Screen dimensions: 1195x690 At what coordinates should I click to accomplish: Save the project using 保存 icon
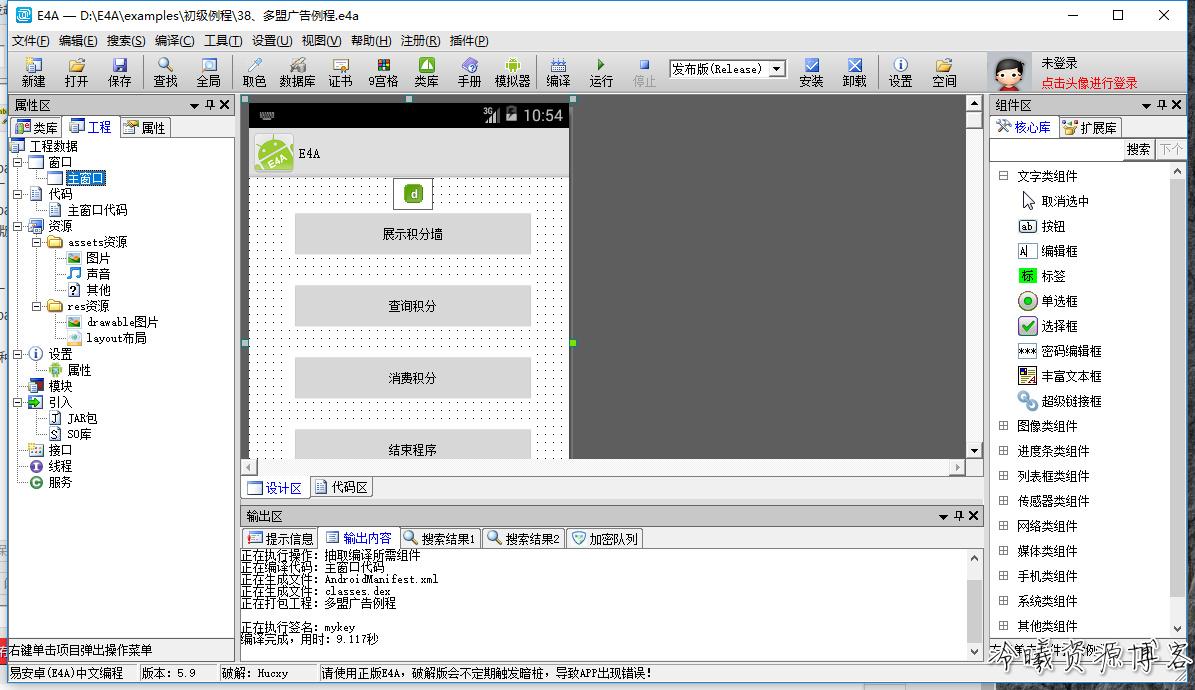click(x=119, y=72)
